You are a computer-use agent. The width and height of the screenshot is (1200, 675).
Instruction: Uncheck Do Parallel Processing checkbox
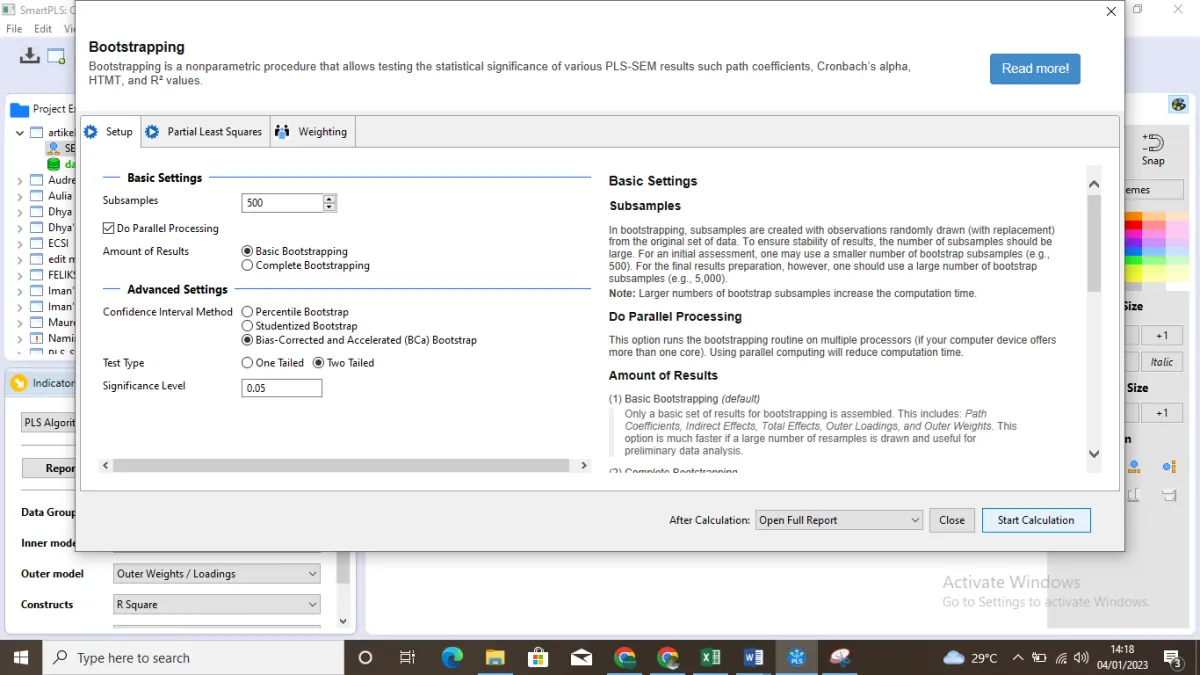click(x=108, y=228)
